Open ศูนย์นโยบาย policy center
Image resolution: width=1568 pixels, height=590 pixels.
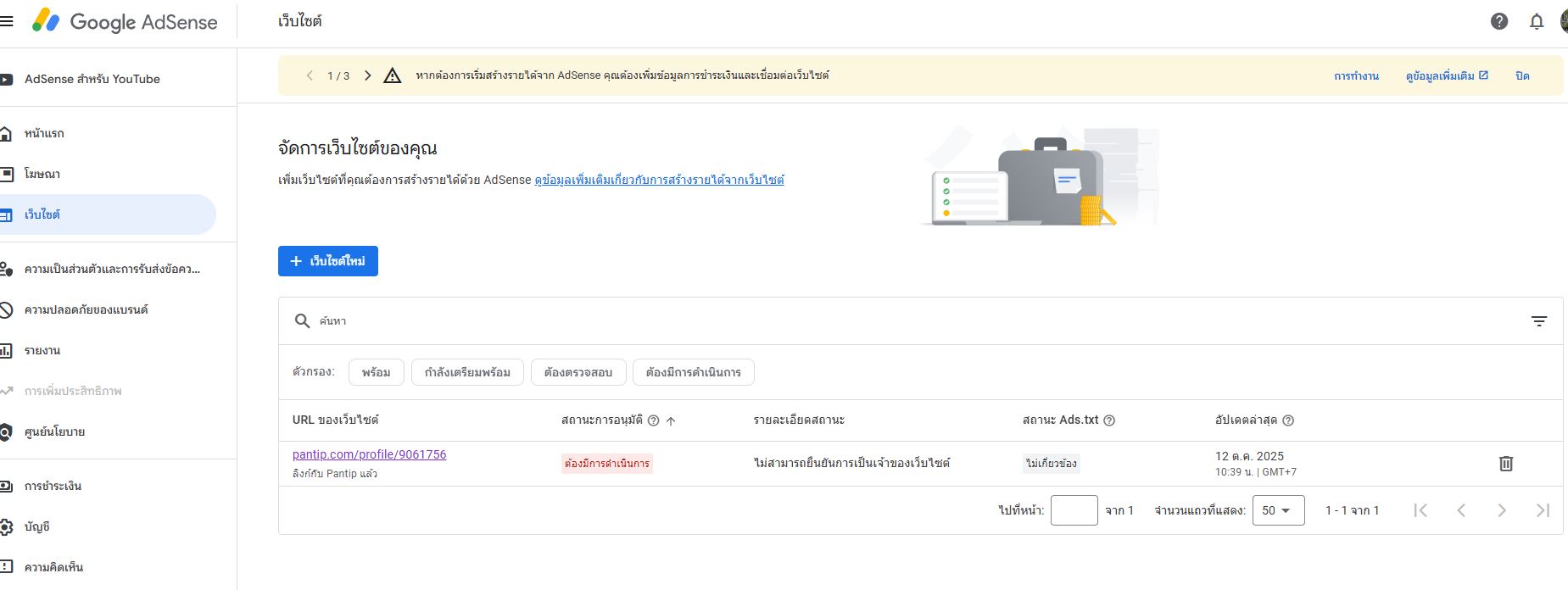106,431
